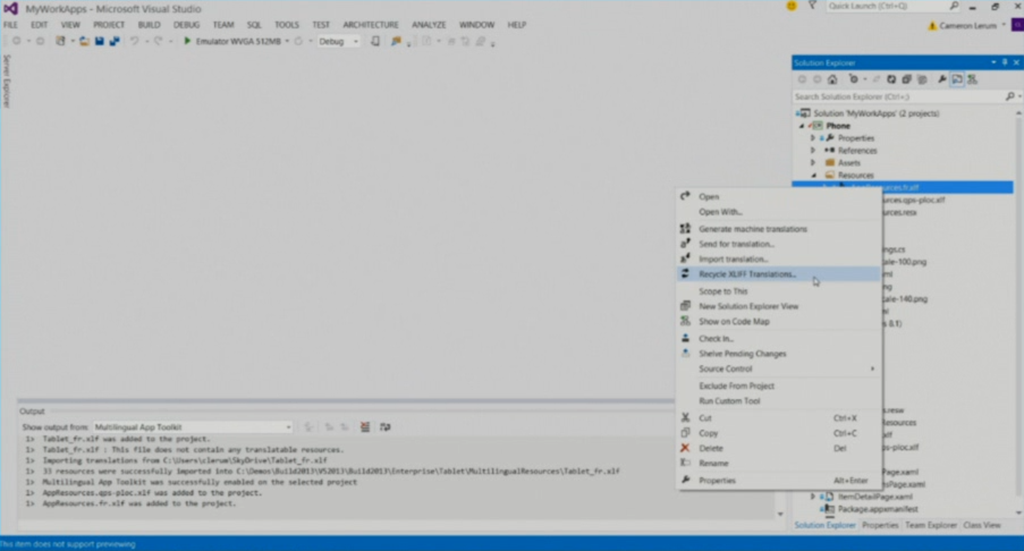1024x551 pixels.
Task: Choose Generate machine translations menu item
Action: 778,229
